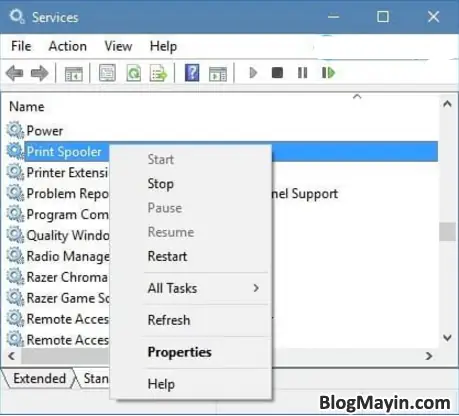Screen dimensions: 459x416
Task: Click the Stop Service square icon
Action: pyautogui.click(x=277, y=73)
